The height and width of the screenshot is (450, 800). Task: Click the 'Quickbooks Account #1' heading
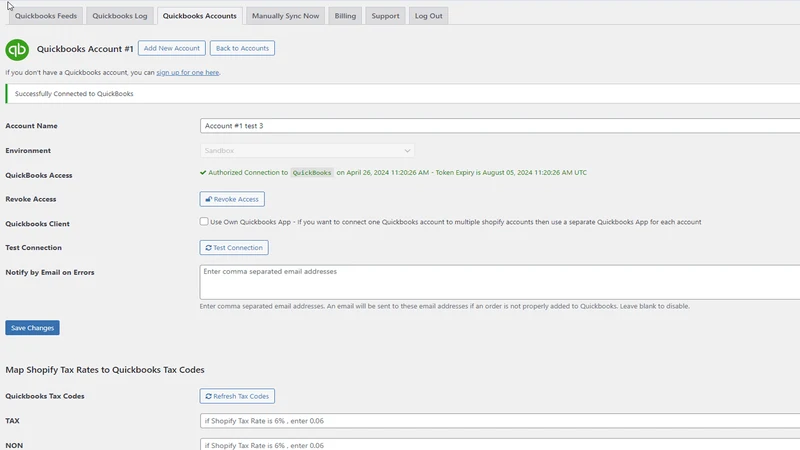(x=85, y=48)
